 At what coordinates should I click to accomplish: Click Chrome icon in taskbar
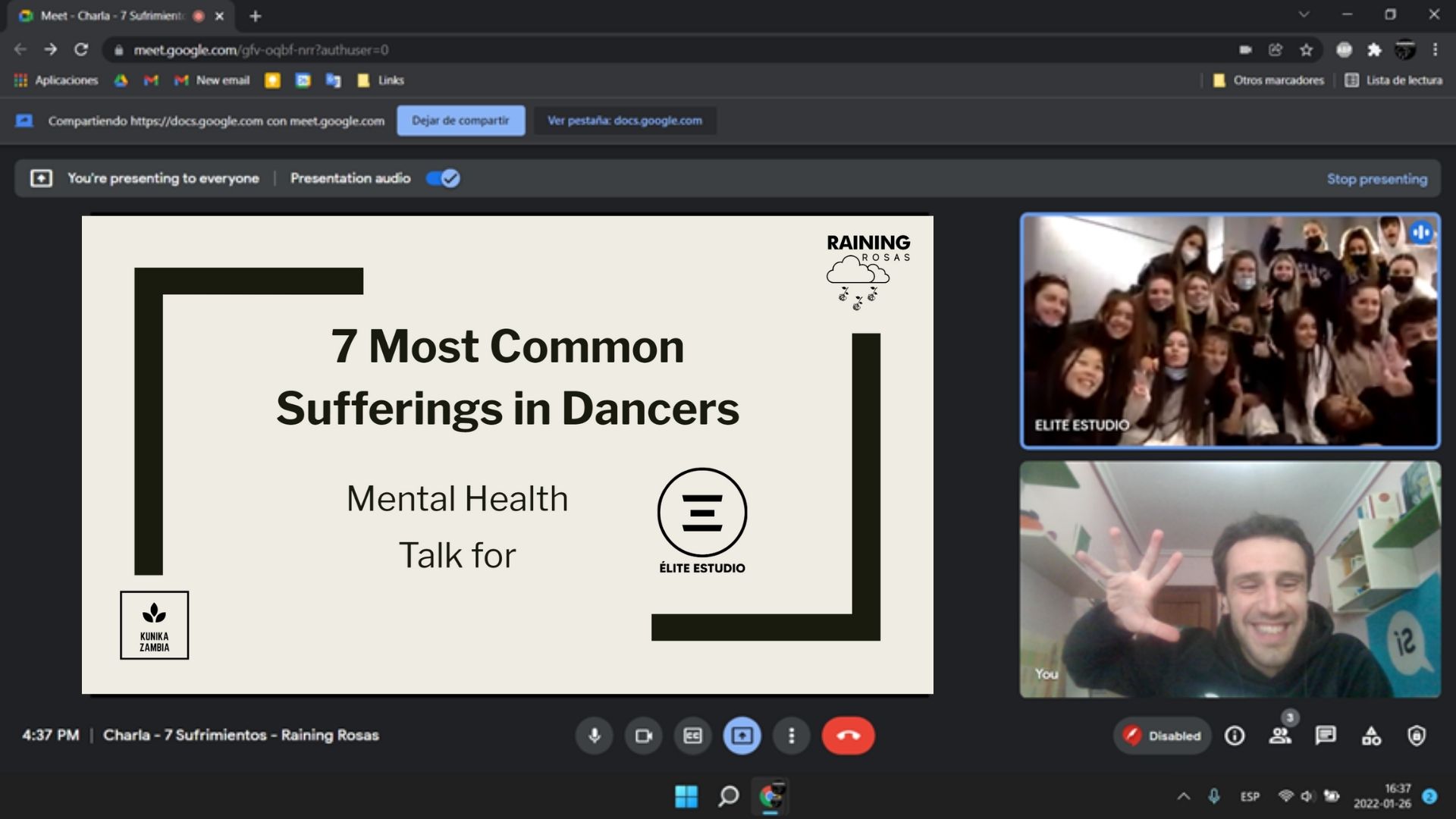pos(770,796)
